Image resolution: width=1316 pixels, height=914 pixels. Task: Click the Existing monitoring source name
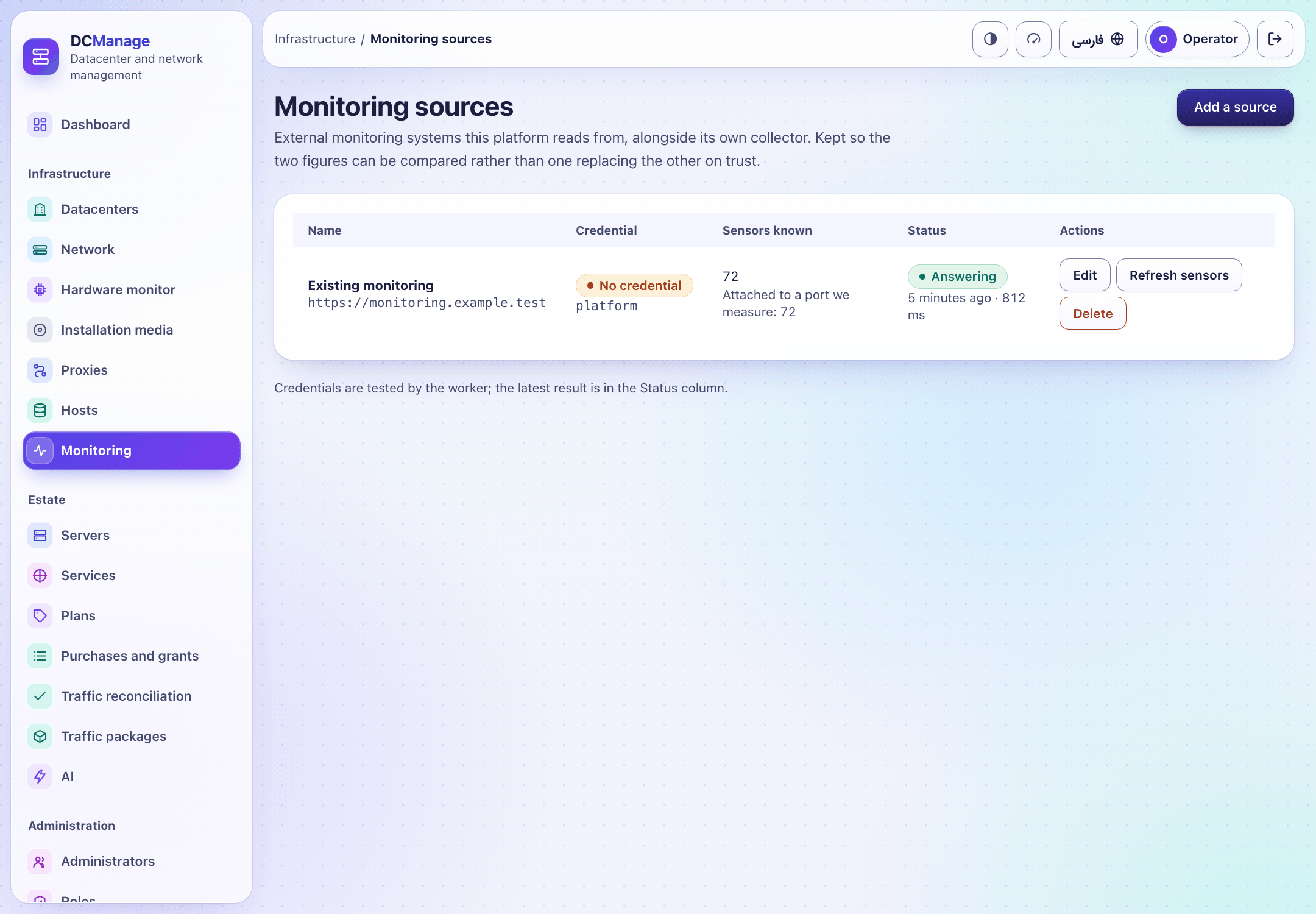[370, 285]
